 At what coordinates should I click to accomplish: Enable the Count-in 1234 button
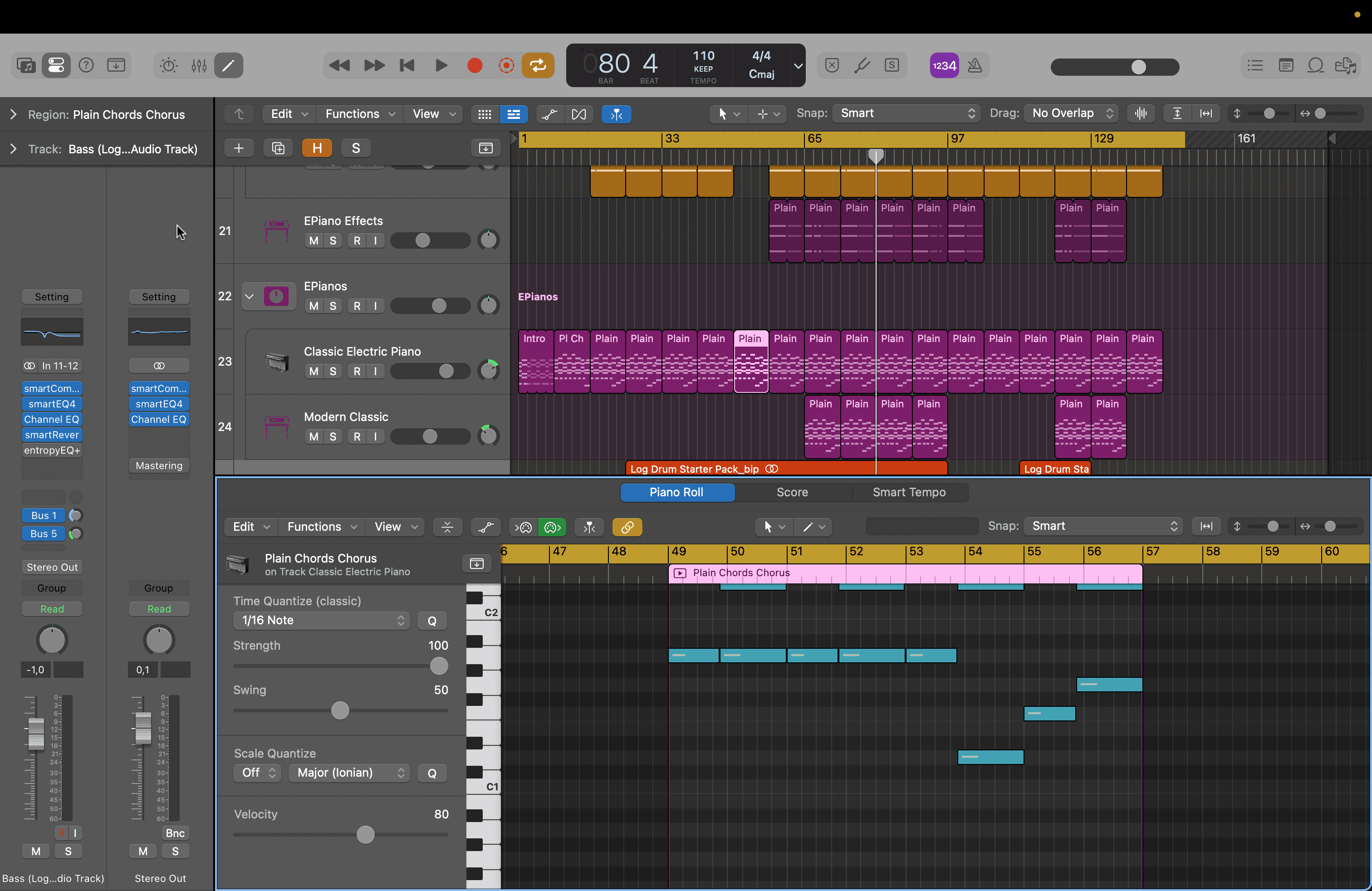point(944,66)
